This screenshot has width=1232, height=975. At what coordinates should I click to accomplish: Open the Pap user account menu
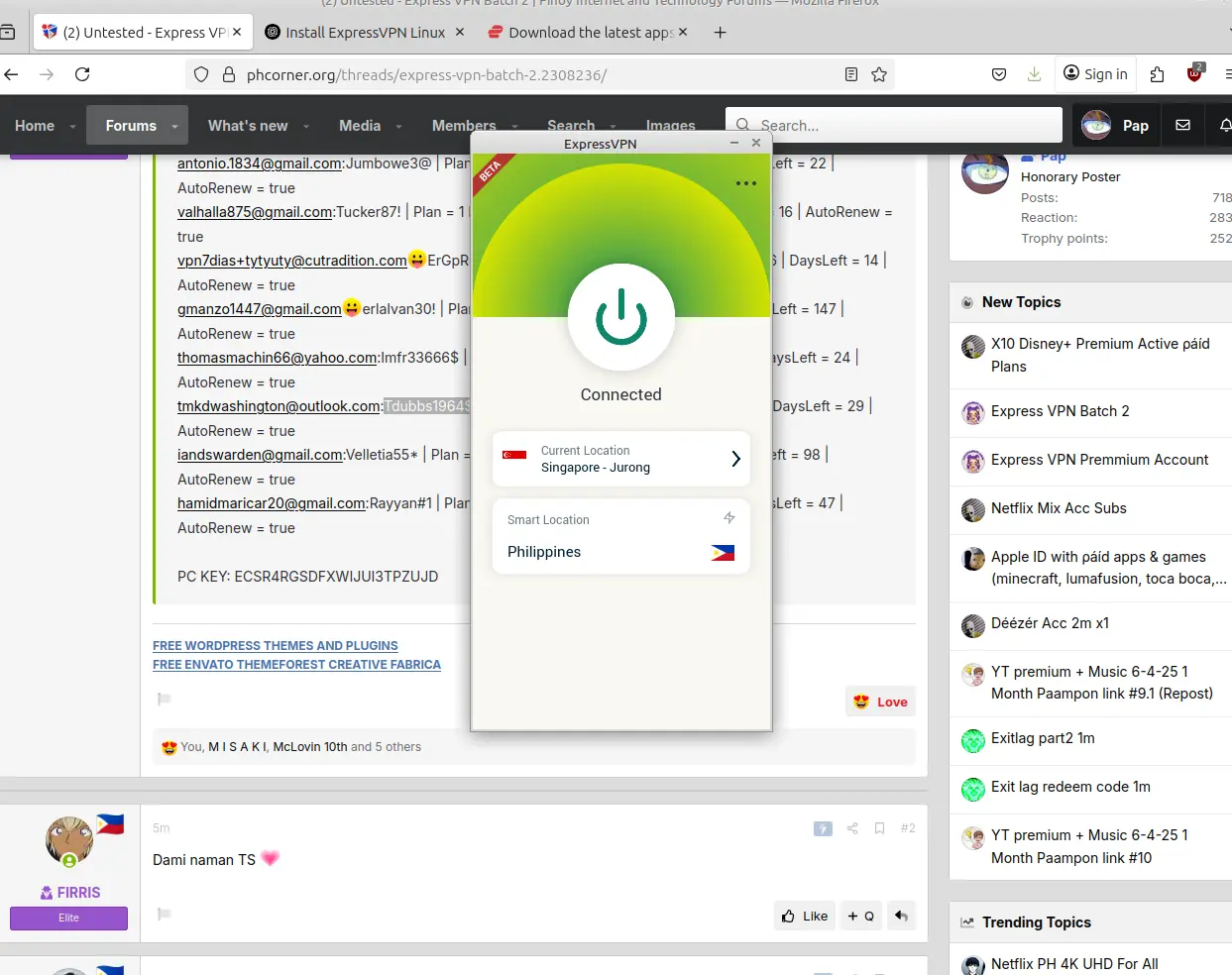[x=1116, y=125]
